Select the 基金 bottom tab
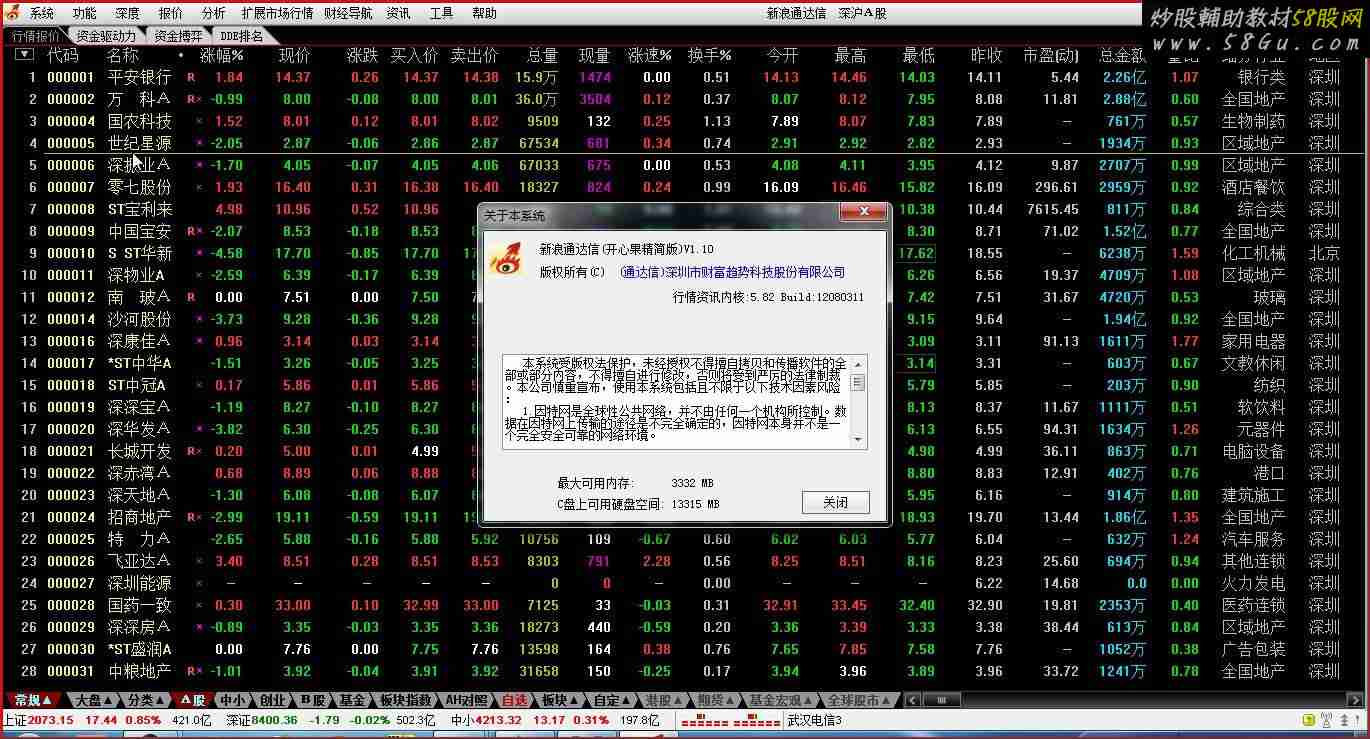Image resolution: width=1370 pixels, height=739 pixels. tap(352, 700)
